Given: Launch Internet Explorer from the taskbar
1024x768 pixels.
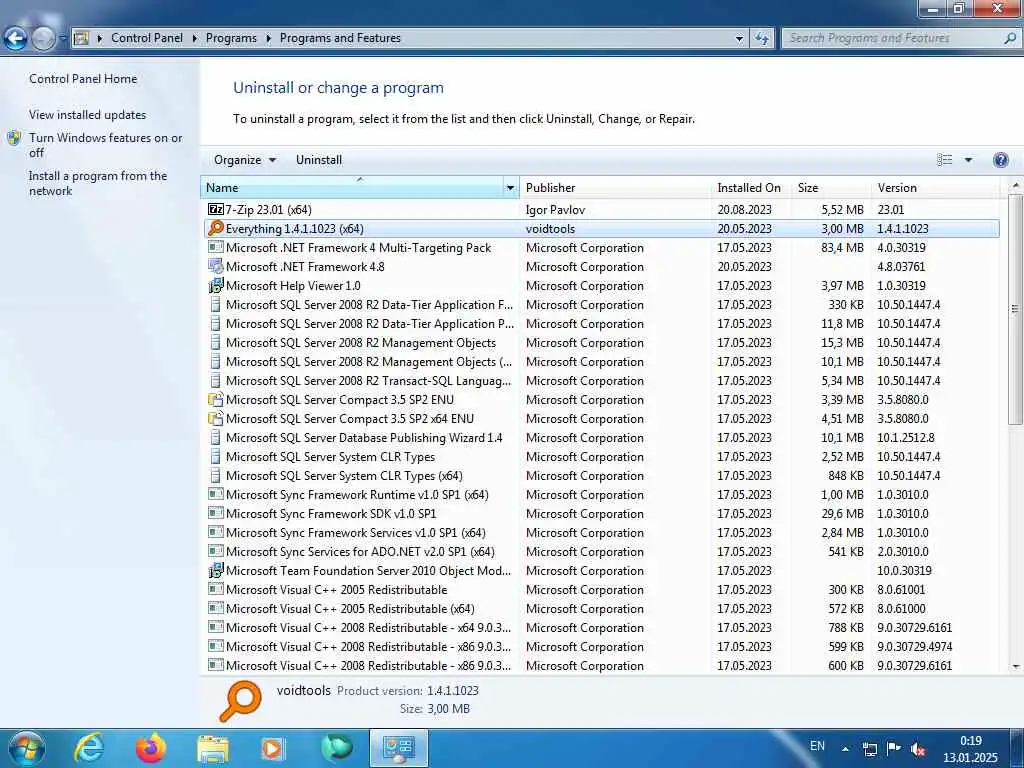Looking at the screenshot, I should [x=89, y=748].
